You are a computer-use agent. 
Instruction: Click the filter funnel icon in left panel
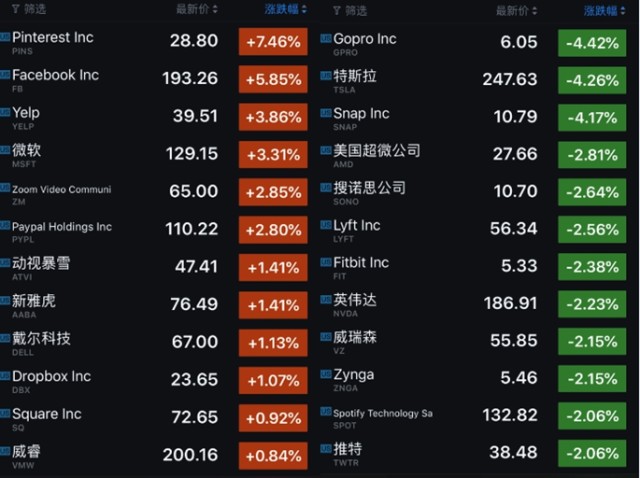(14, 9)
